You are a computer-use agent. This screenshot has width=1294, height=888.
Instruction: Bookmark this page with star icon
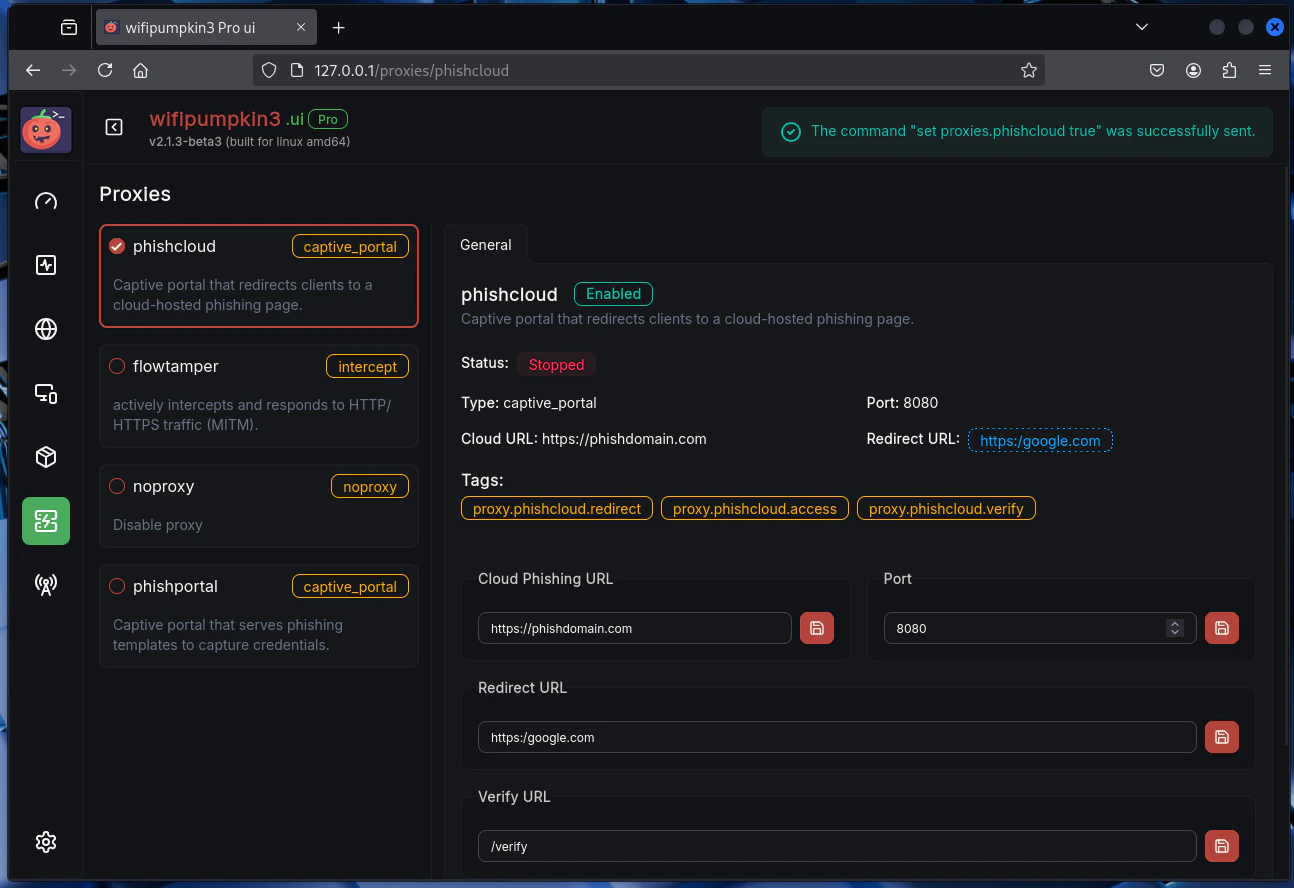coord(1028,70)
